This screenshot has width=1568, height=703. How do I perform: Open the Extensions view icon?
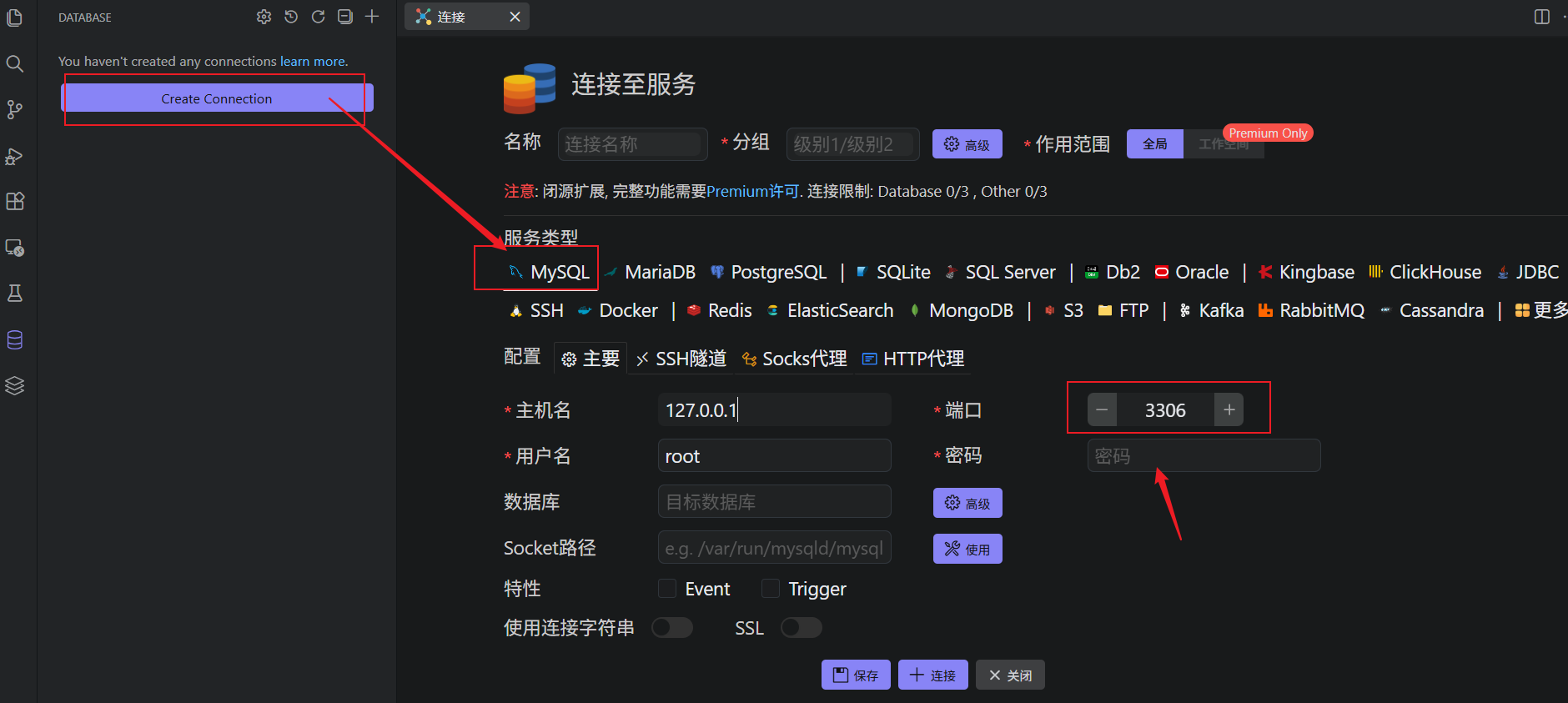pyautogui.click(x=15, y=201)
